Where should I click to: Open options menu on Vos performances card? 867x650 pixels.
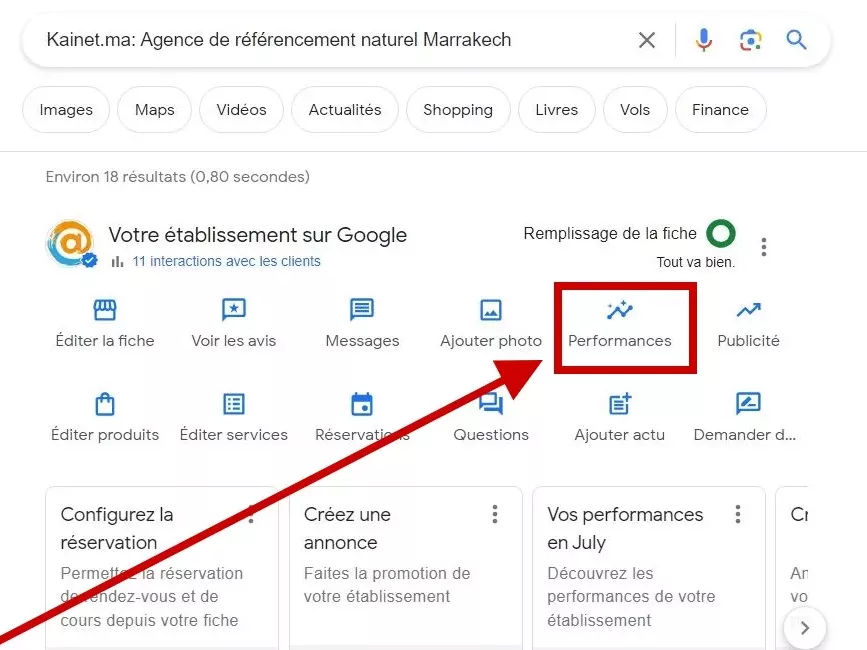[x=738, y=514]
